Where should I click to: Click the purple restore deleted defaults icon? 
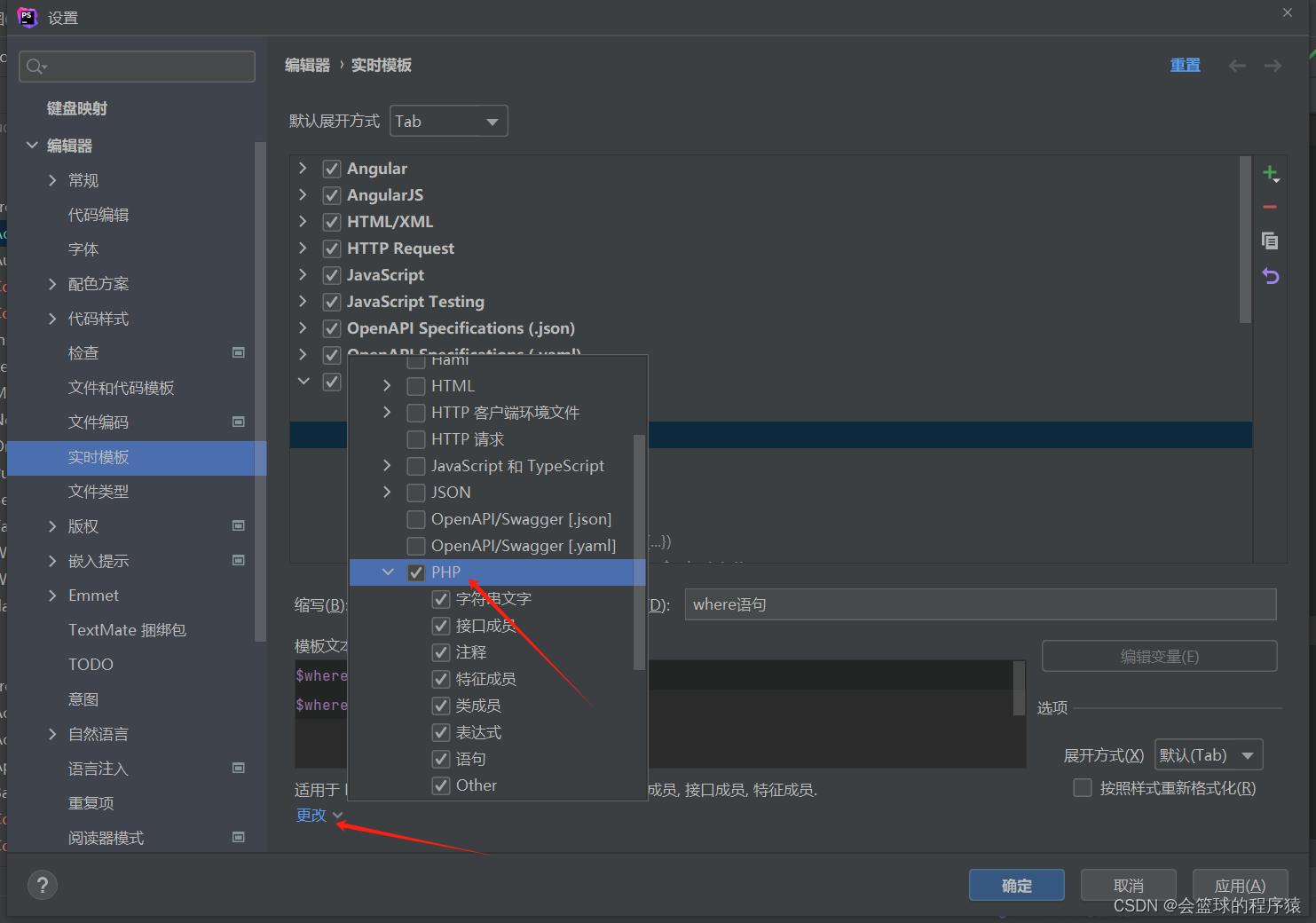pyautogui.click(x=1270, y=276)
